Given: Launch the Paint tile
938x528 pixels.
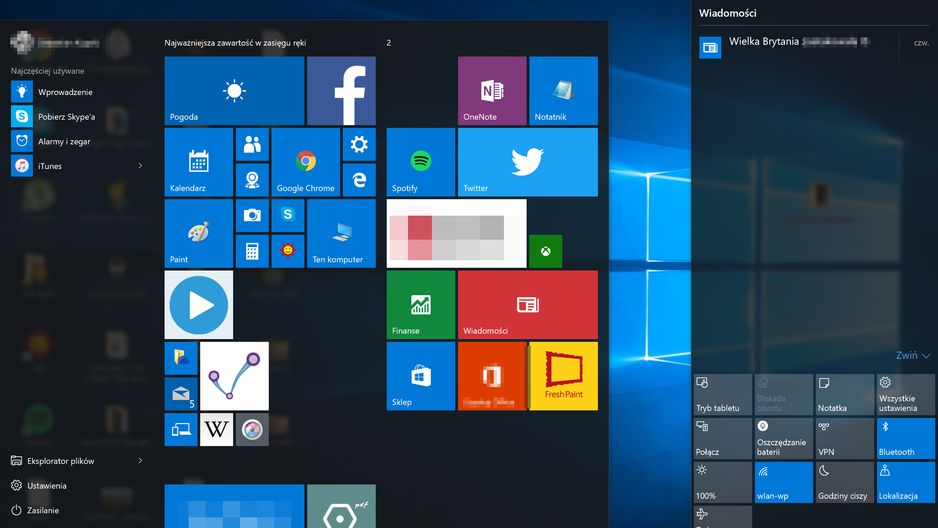Looking at the screenshot, I should point(199,233).
